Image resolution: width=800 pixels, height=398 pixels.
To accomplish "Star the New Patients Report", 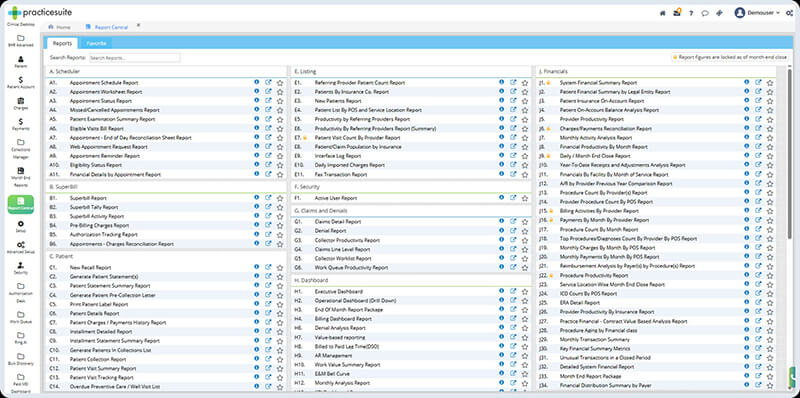I will tap(524, 101).
